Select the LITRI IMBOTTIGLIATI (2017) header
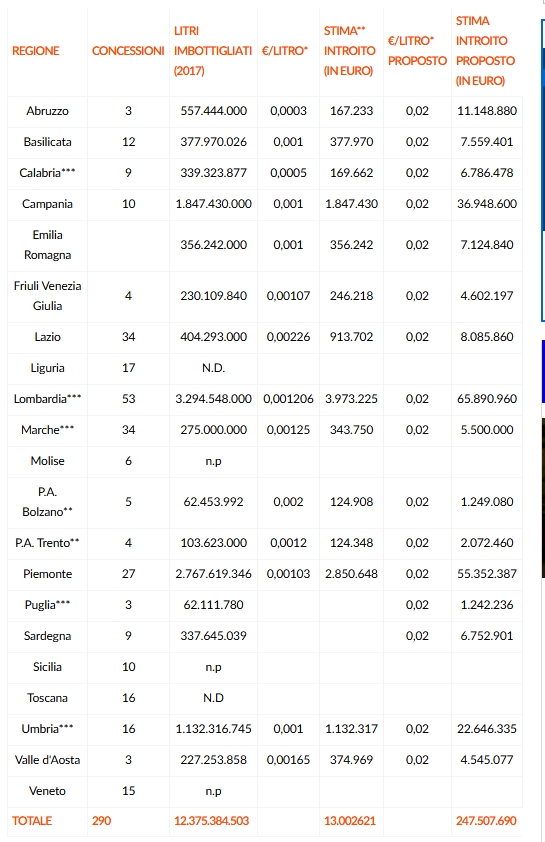The height and width of the screenshot is (842, 545). tap(213, 51)
